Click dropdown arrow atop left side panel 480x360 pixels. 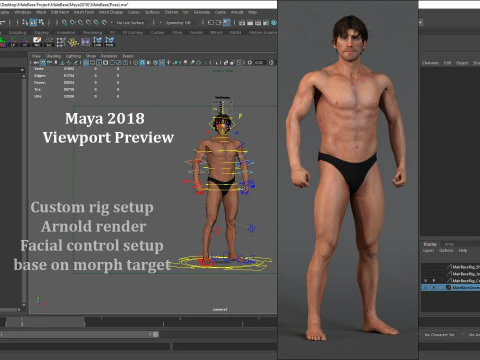tap(22, 70)
